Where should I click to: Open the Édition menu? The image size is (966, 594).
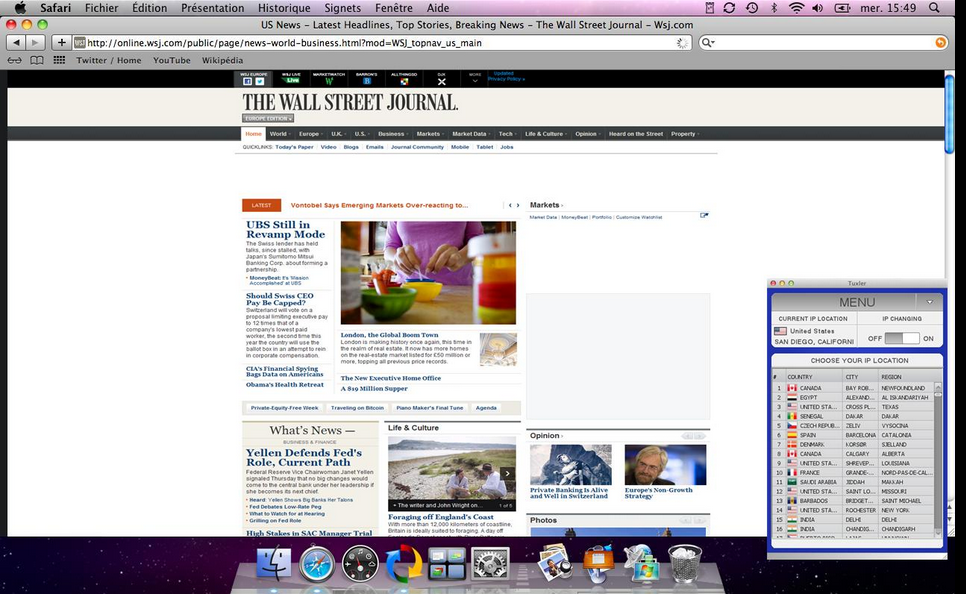150,8
